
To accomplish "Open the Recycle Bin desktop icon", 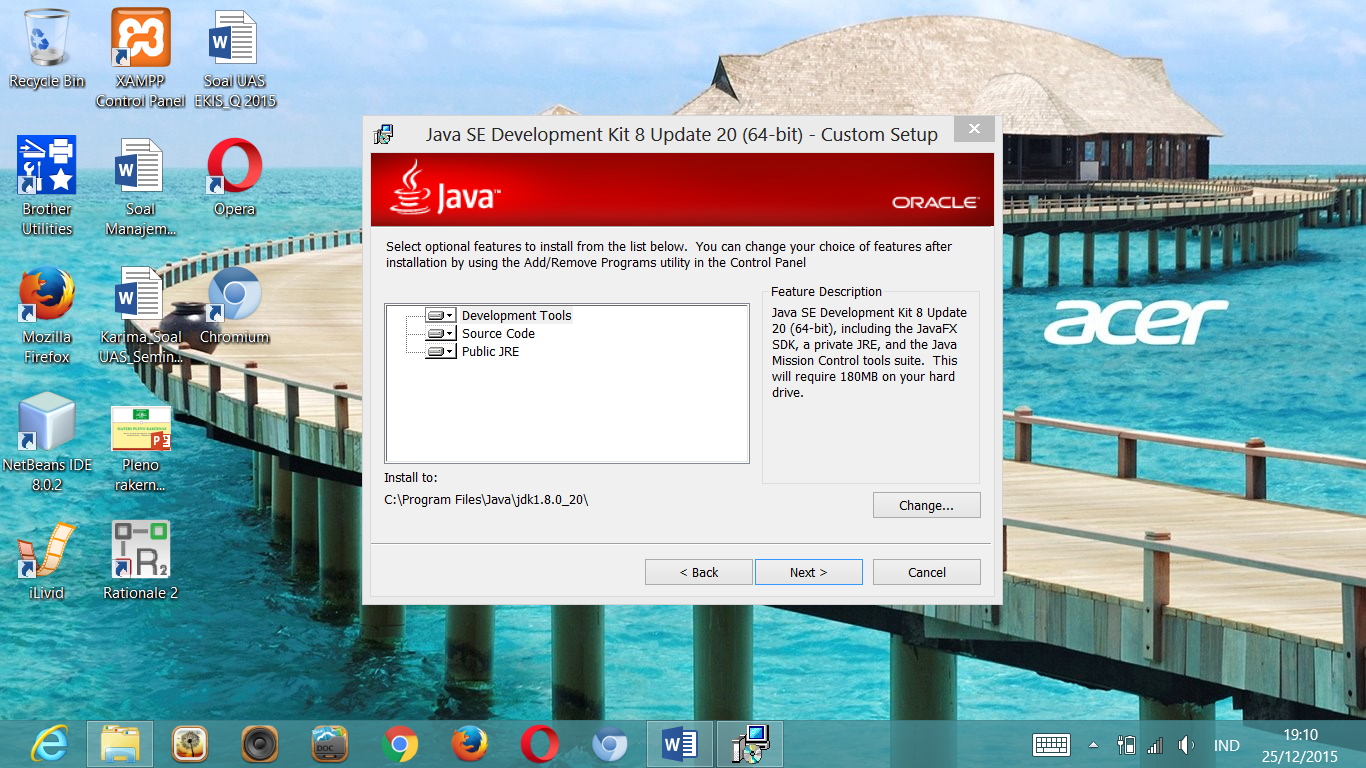I will pos(46,48).
